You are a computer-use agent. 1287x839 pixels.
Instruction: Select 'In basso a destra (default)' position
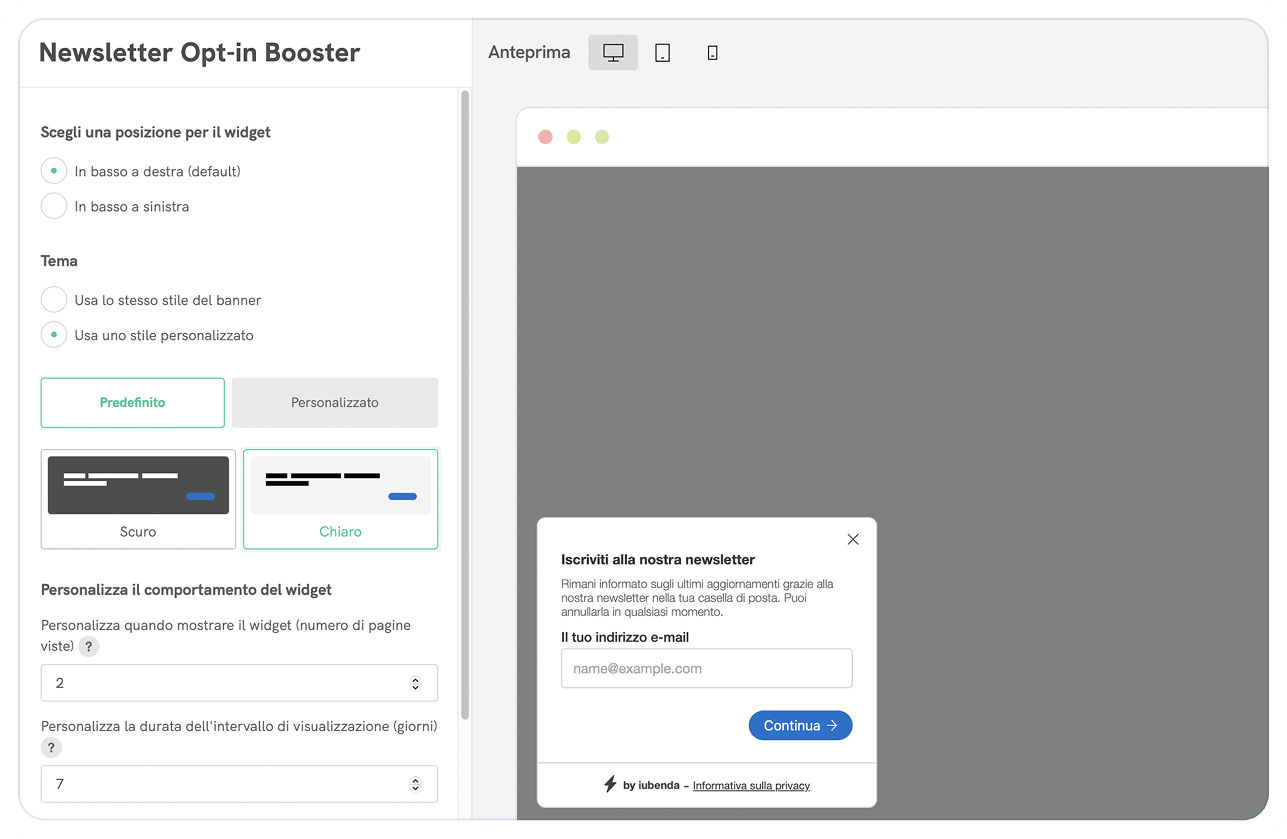pyautogui.click(x=54, y=171)
